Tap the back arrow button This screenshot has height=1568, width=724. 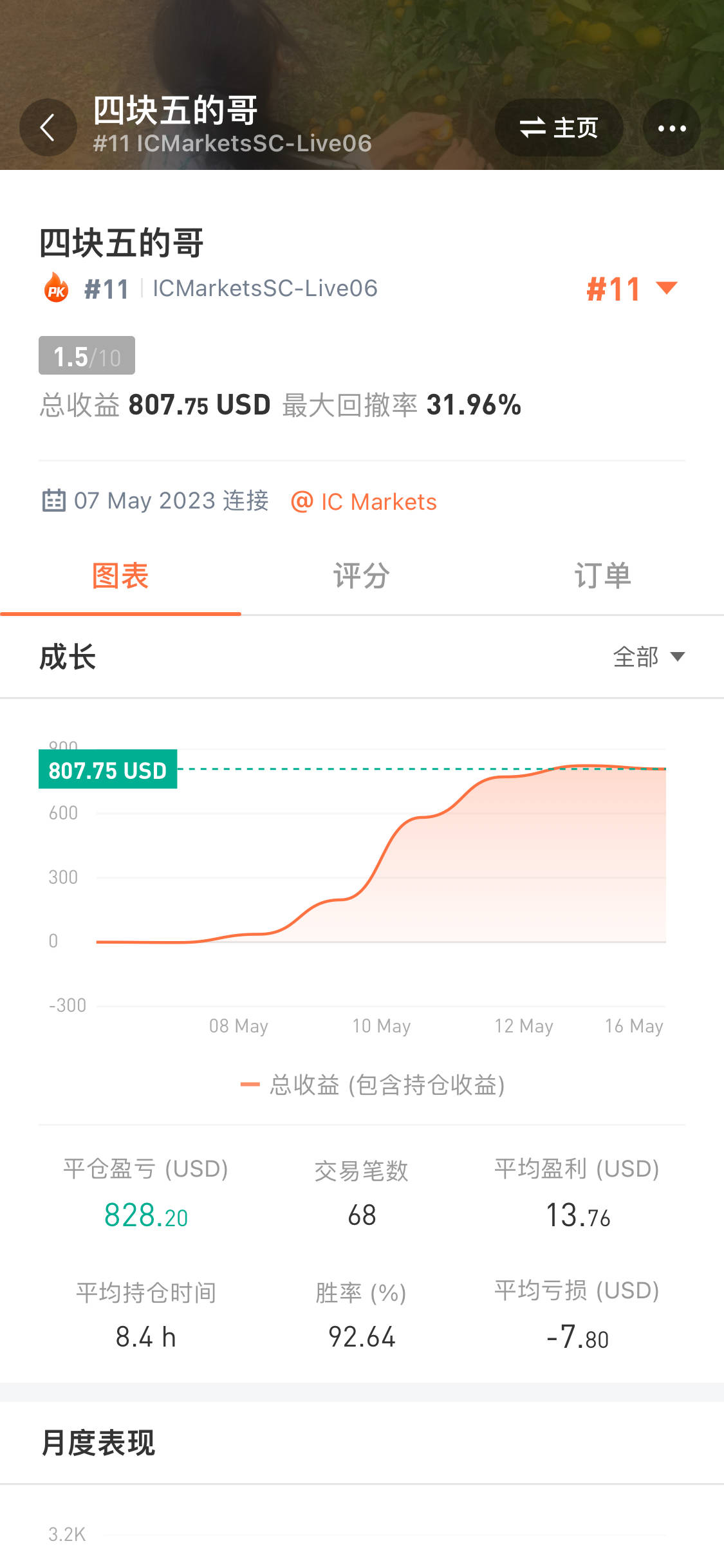click(x=48, y=127)
